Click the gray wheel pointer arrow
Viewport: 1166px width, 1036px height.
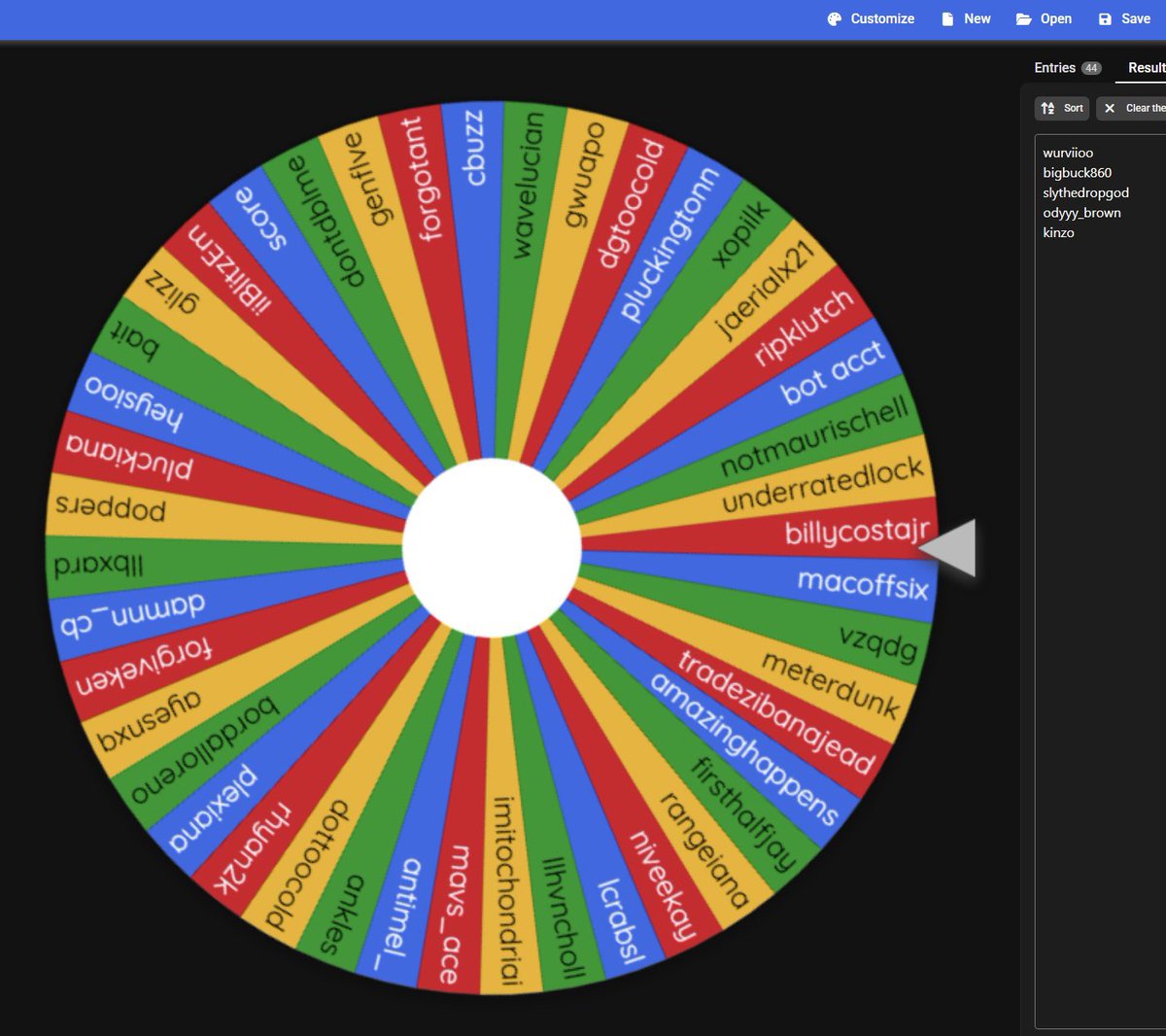(x=947, y=547)
